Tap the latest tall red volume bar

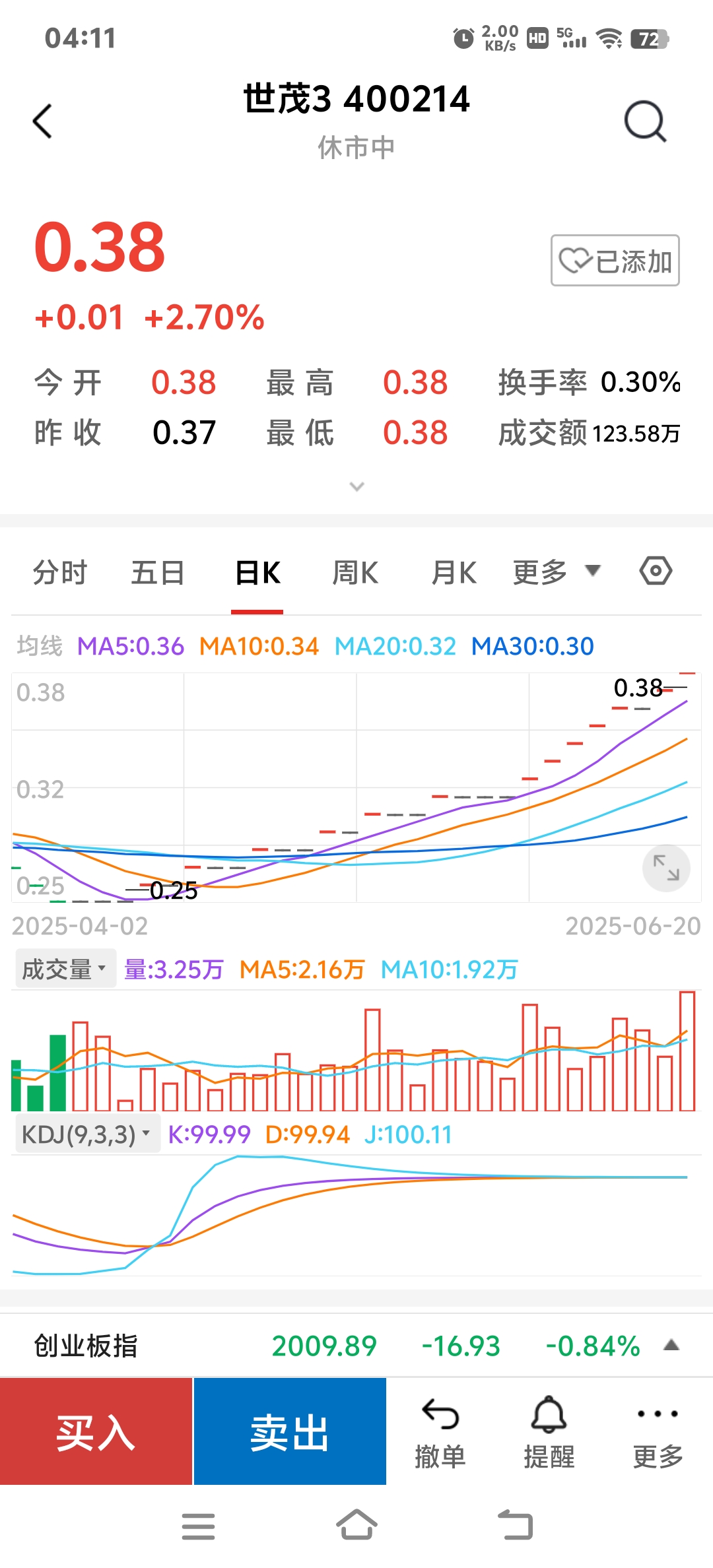[x=687, y=1051]
